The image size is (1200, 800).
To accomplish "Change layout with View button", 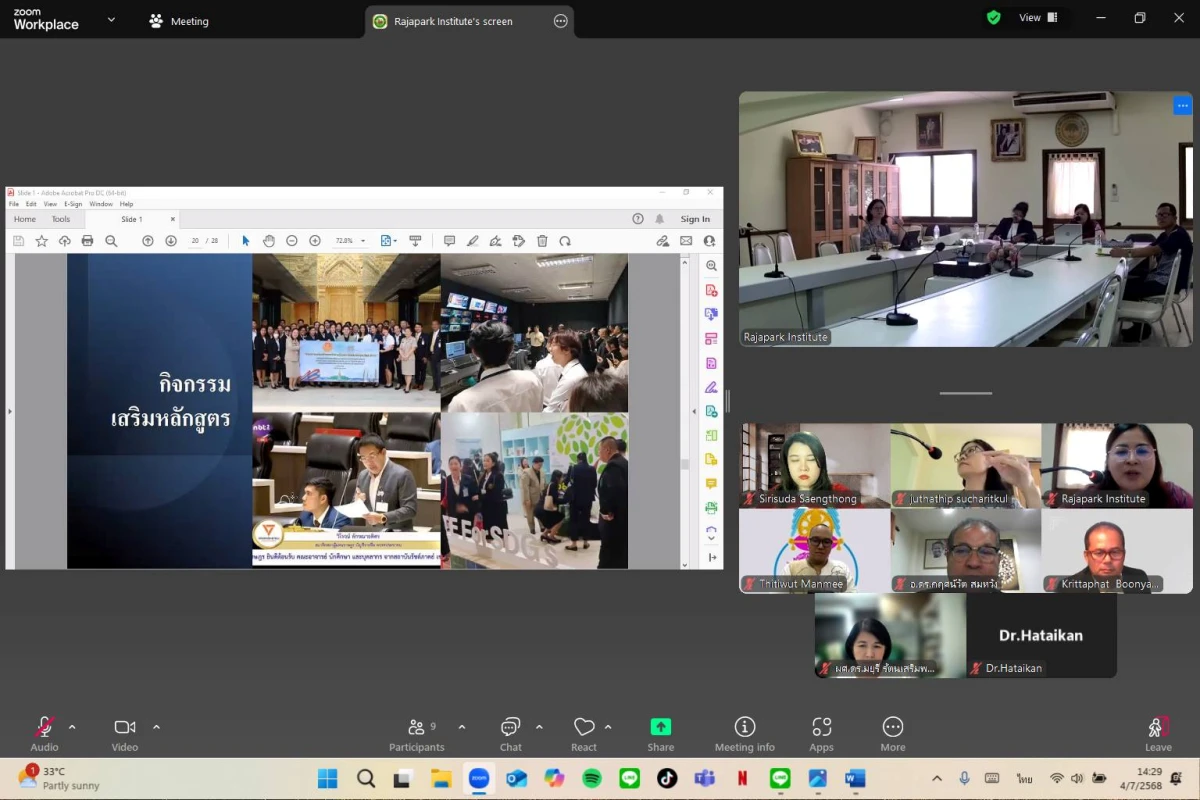I will pos(1037,17).
